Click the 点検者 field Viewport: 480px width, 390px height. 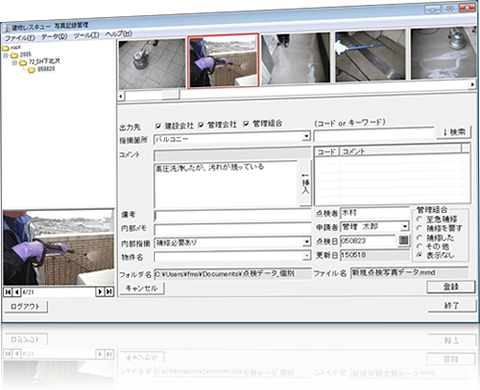(375, 213)
